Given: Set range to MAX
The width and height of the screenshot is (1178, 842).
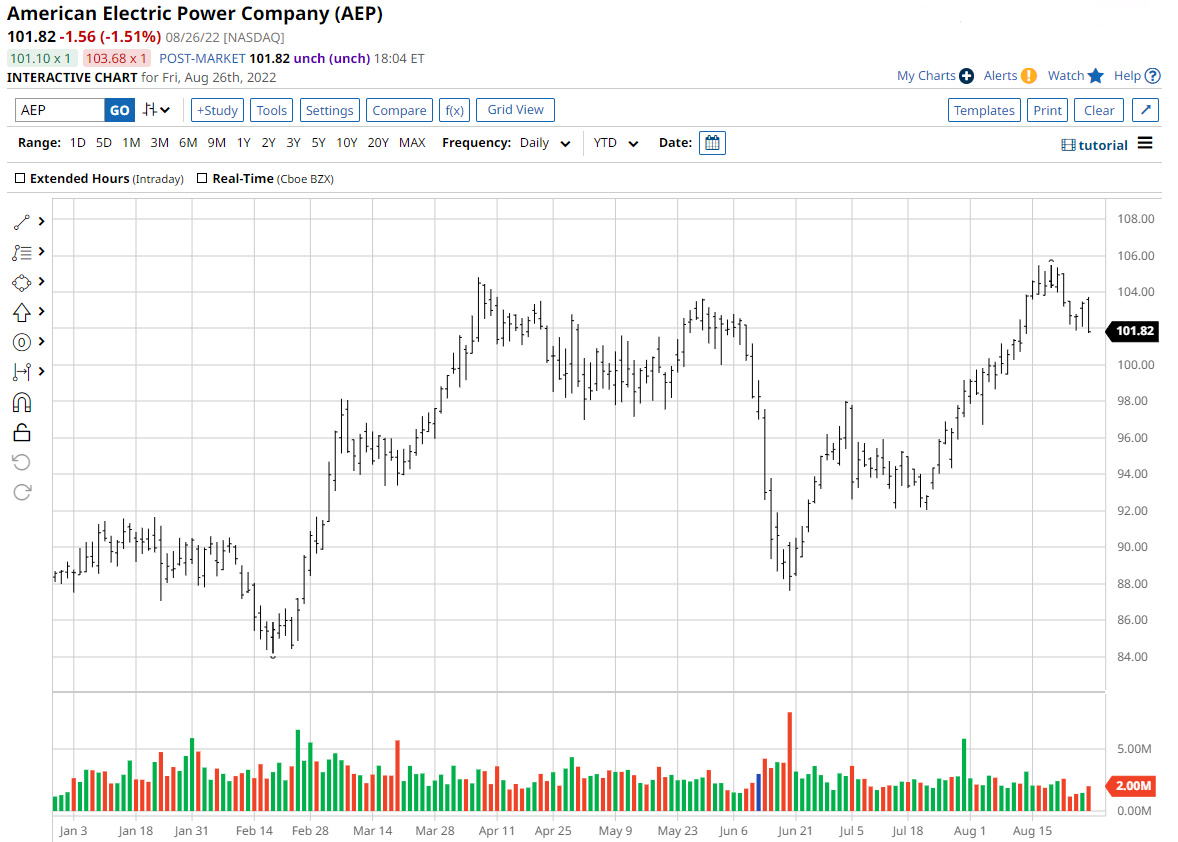Looking at the screenshot, I should pyautogui.click(x=412, y=143).
